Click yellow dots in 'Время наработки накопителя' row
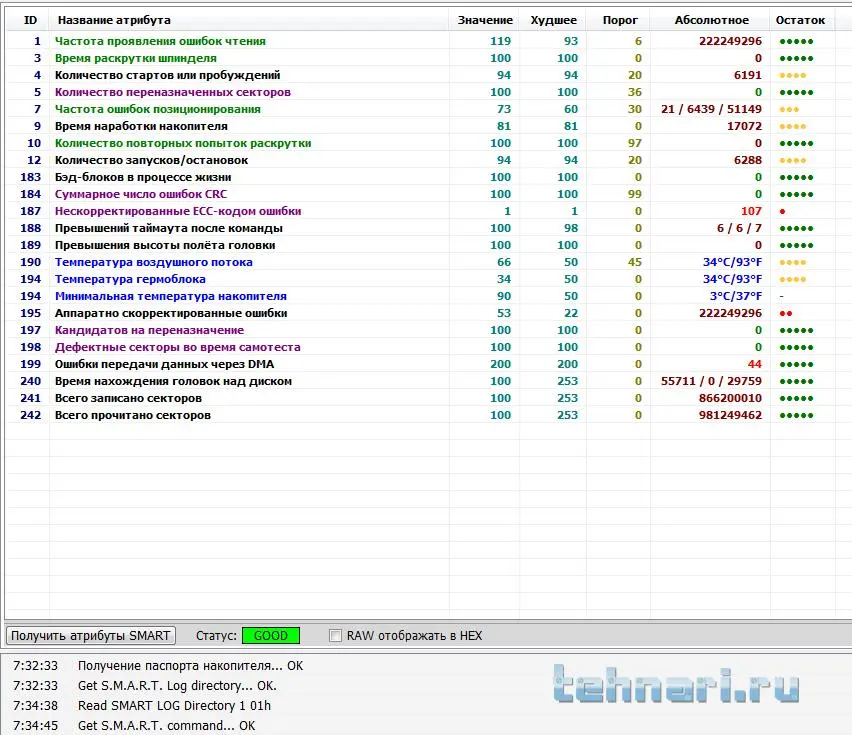Image resolution: width=852 pixels, height=735 pixels. tap(792, 127)
